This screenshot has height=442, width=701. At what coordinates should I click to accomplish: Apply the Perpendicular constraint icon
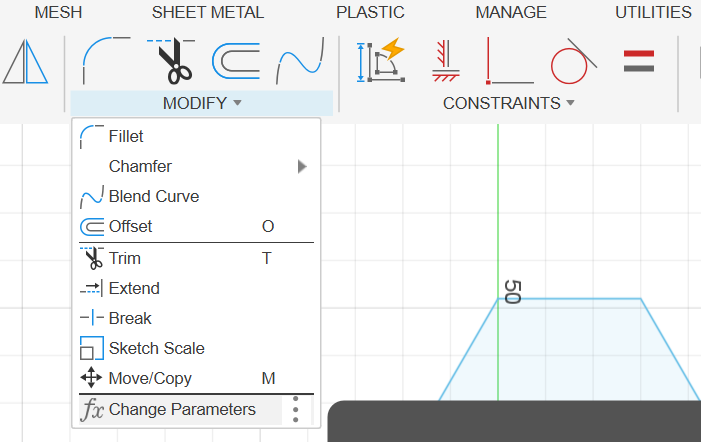pos(510,61)
